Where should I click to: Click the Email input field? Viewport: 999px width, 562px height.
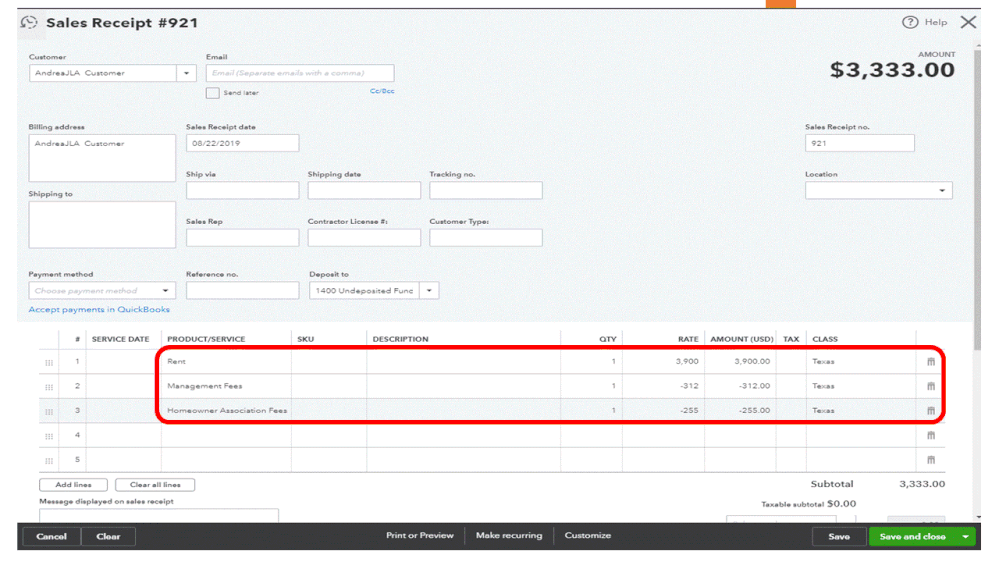tap(300, 73)
